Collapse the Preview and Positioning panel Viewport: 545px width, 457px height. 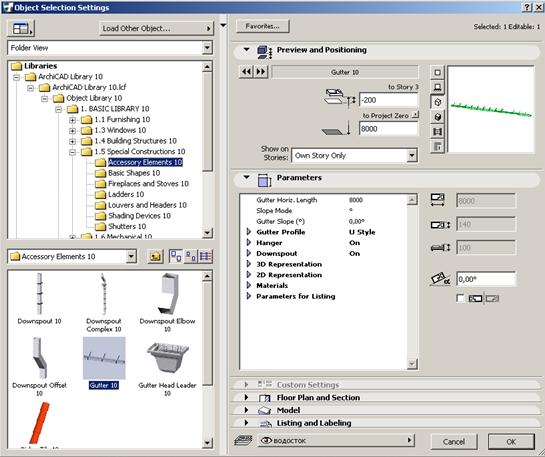tap(246, 50)
